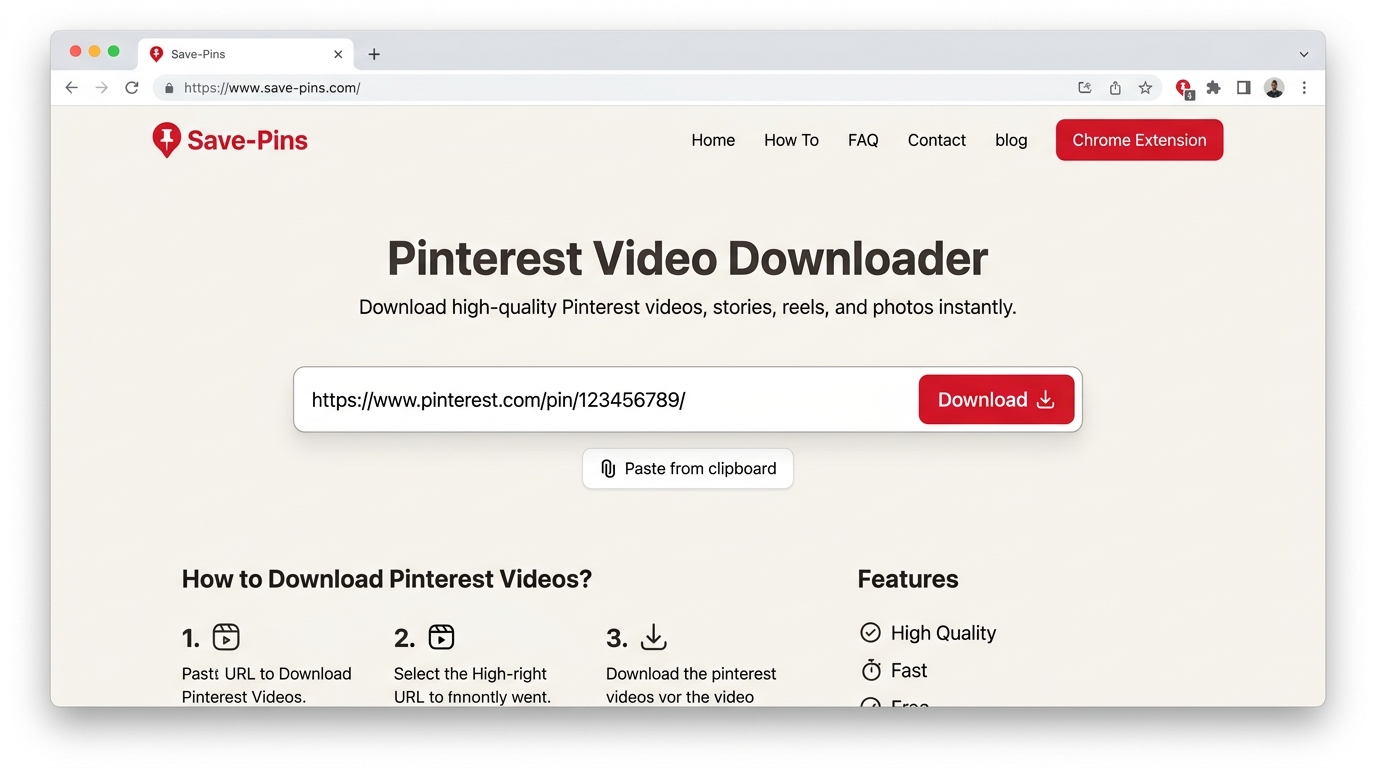Click the Chrome Extension button
Screen dimensions: 1376x768
click(x=1139, y=140)
